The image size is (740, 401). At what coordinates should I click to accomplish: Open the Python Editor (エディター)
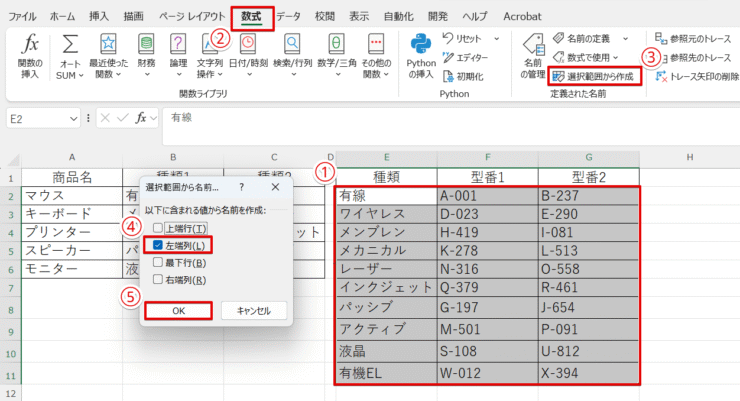pos(465,58)
